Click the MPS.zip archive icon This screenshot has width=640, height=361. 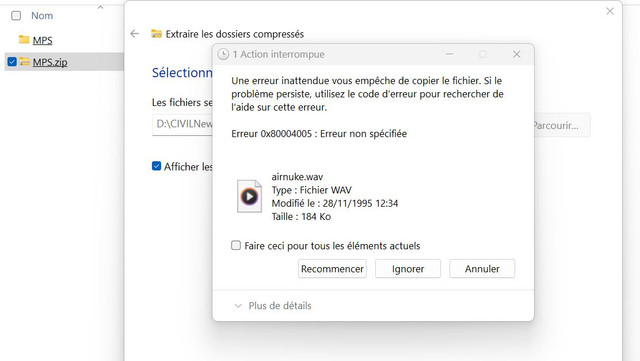[x=24, y=62]
